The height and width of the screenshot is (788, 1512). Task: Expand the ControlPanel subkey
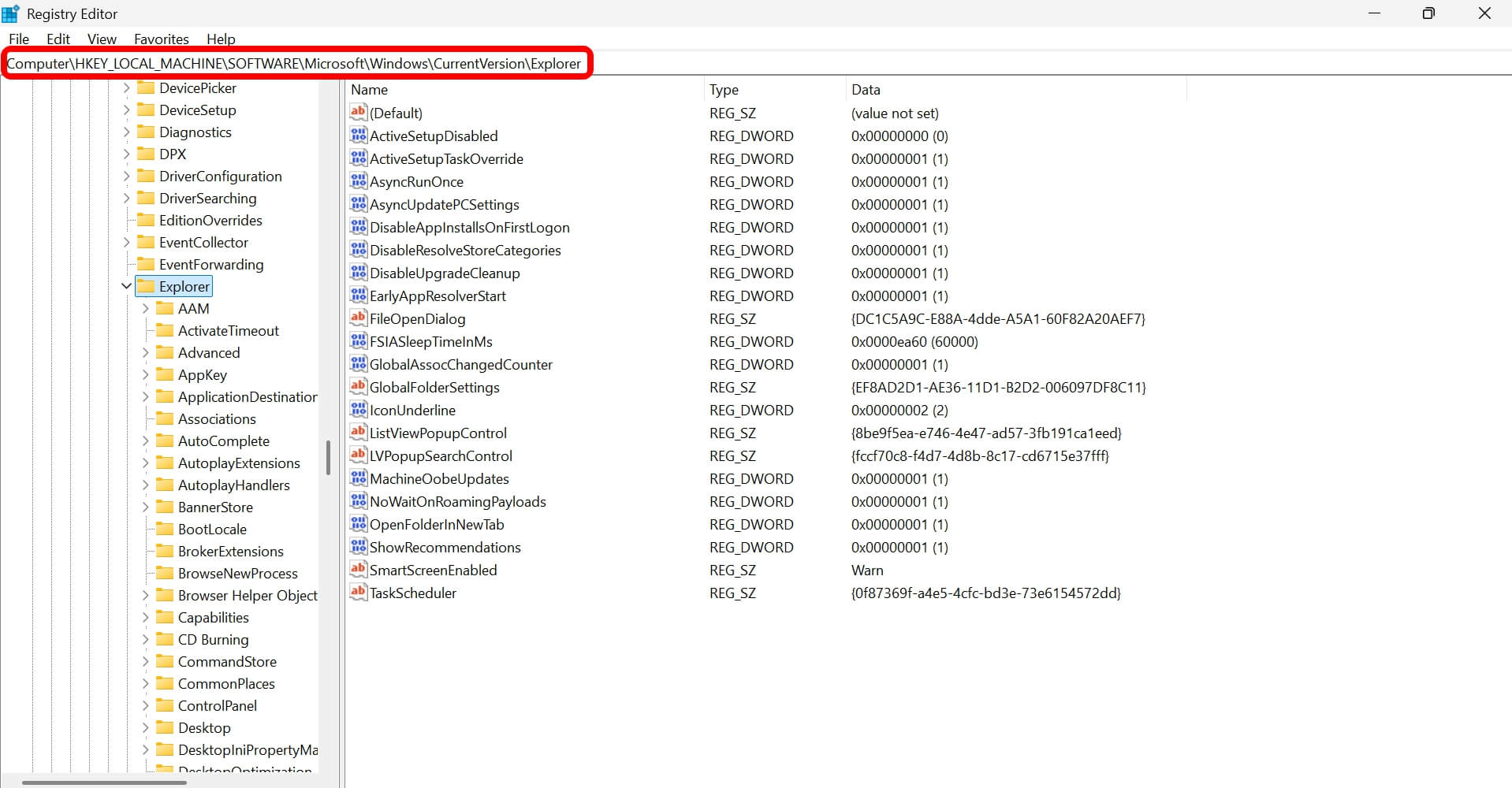click(145, 705)
